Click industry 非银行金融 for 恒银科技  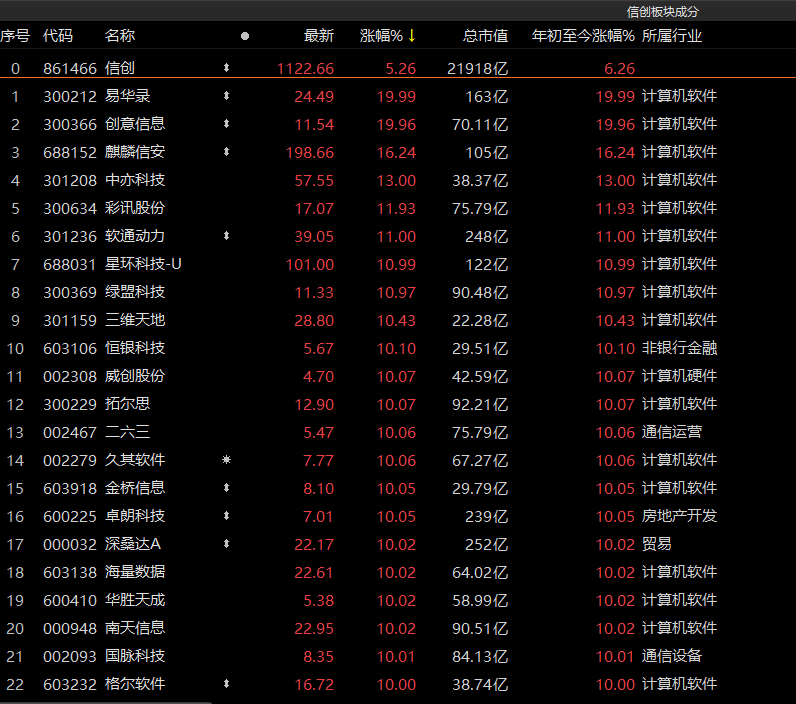coord(679,348)
